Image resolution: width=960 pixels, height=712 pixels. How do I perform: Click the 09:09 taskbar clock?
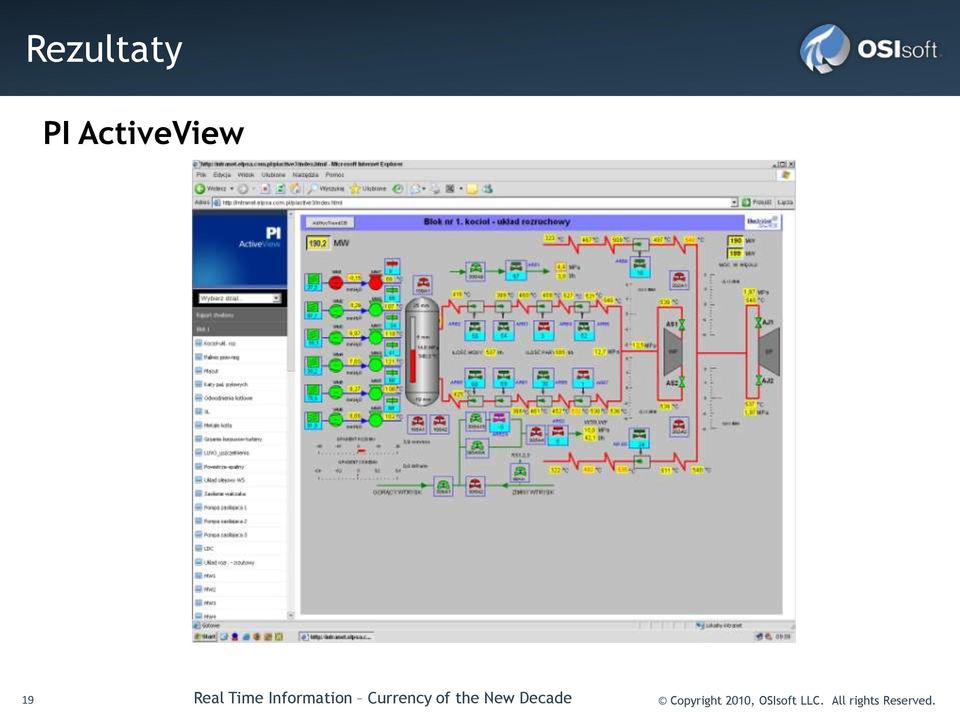[x=783, y=637]
